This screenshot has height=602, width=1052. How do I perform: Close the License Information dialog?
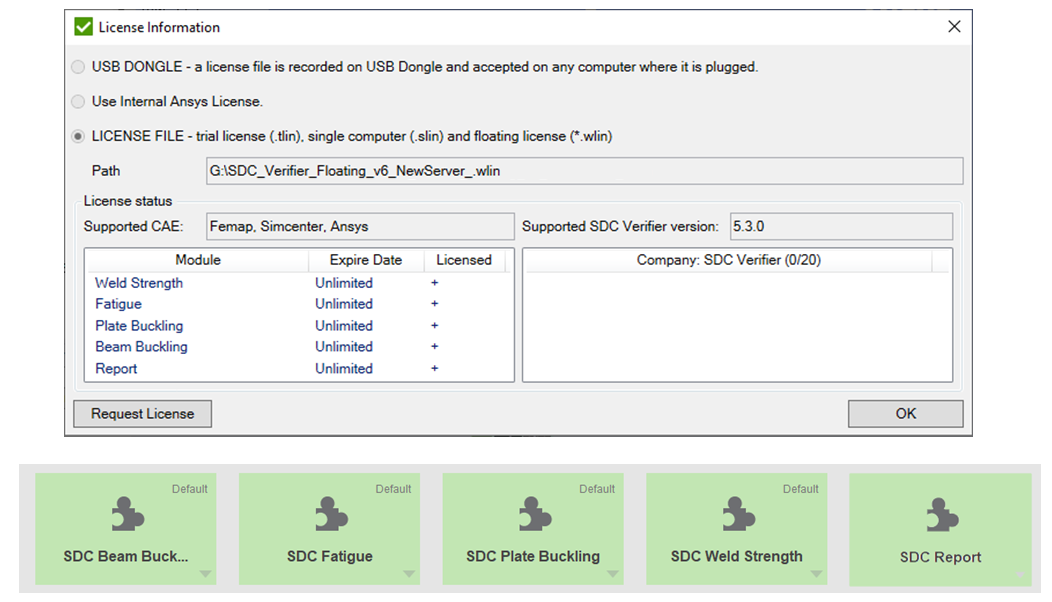tap(954, 27)
